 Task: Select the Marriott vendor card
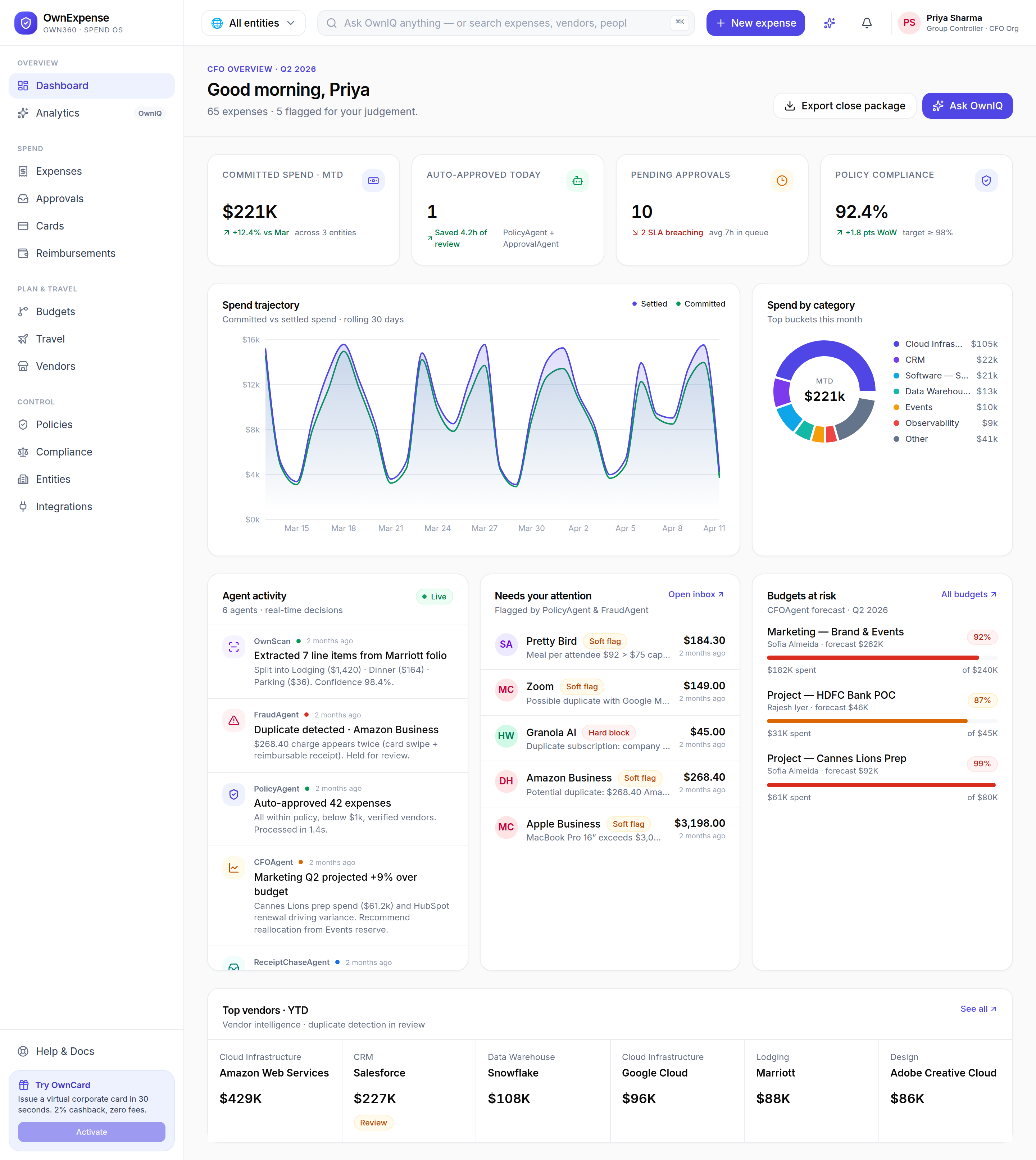812,1091
